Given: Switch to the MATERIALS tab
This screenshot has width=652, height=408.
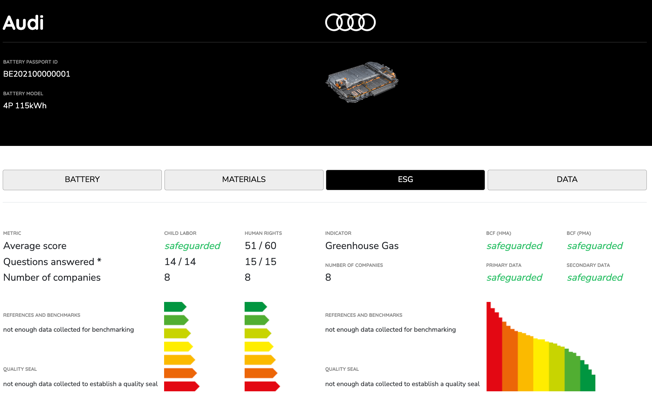Looking at the screenshot, I should pyautogui.click(x=244, y=180).
